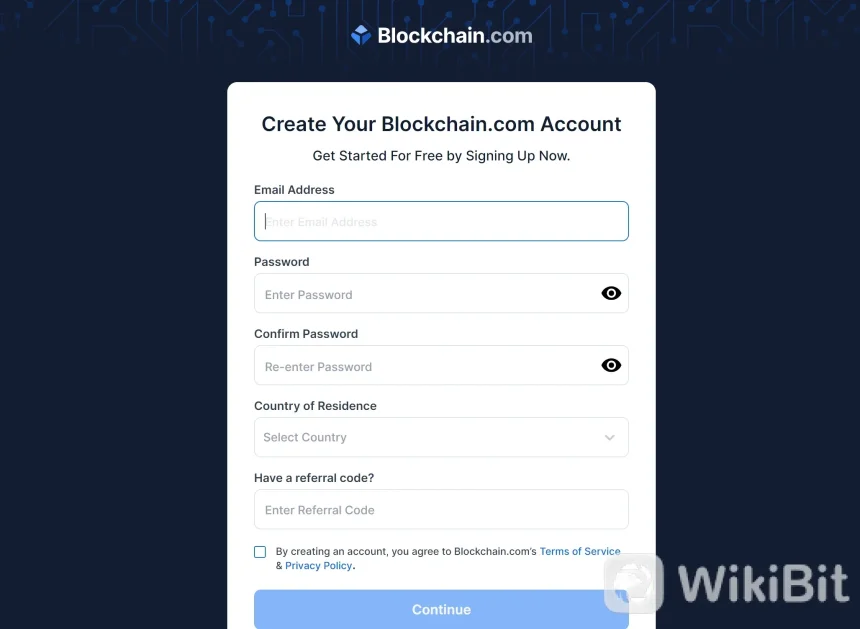The height and width of the screenshot is (629, 860).
Task: Click the Blockchain.com wordmark text
Action: click(x=455, y=36)
